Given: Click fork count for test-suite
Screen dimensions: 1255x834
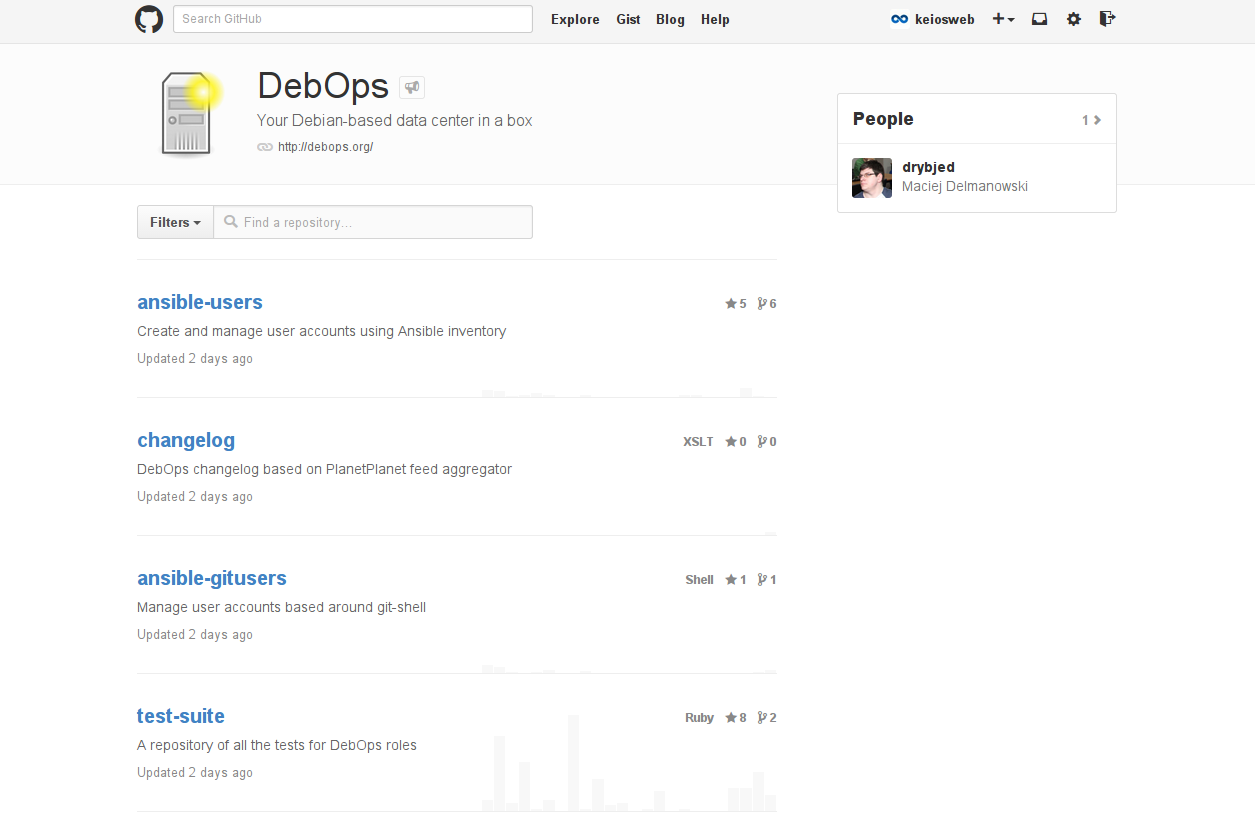Looking at the screenshot, I should point(767,718).
